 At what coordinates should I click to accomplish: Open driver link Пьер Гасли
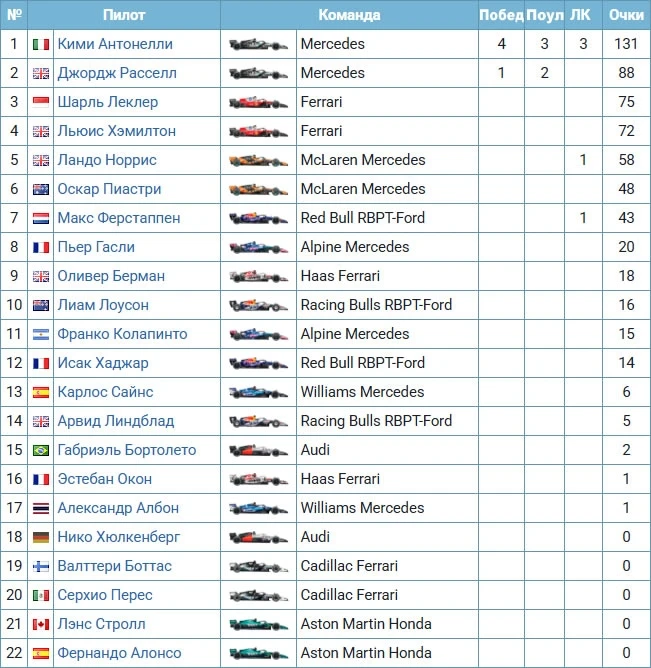[x=96, y=247]
